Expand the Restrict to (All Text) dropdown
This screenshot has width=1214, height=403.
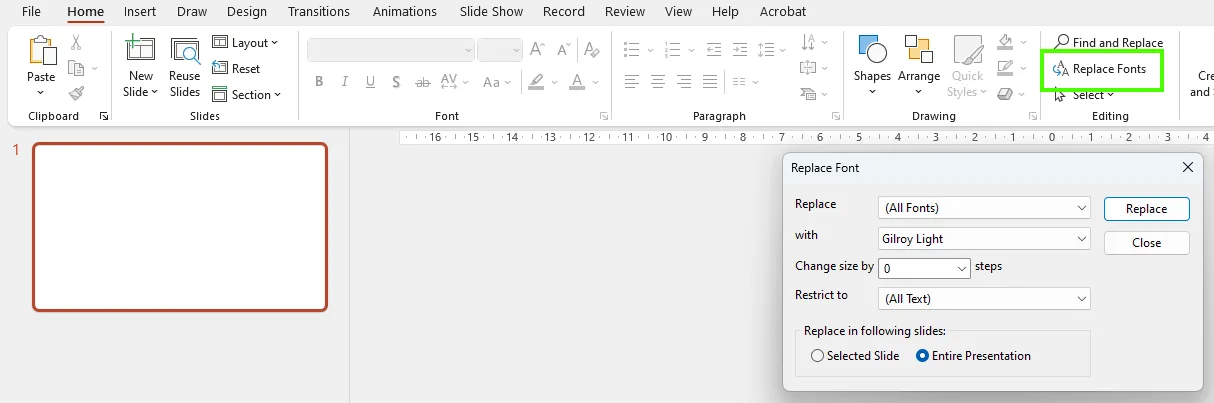pyautogui.click(x=1082, y=298)
